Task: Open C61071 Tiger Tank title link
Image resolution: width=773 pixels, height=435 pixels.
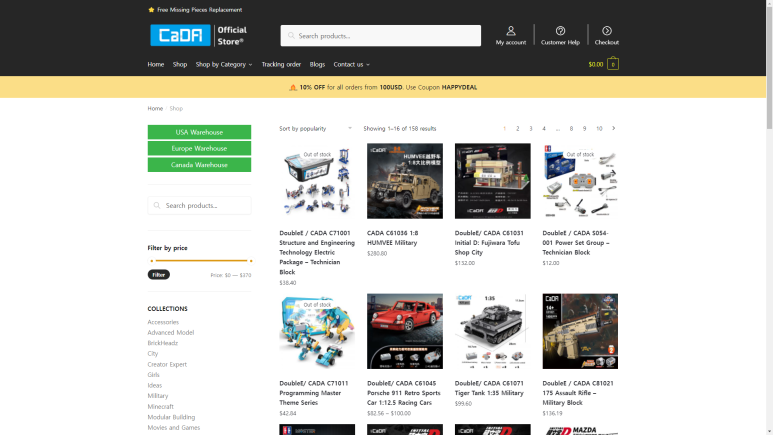Action: pyautogui.click(x=489, y=388)
